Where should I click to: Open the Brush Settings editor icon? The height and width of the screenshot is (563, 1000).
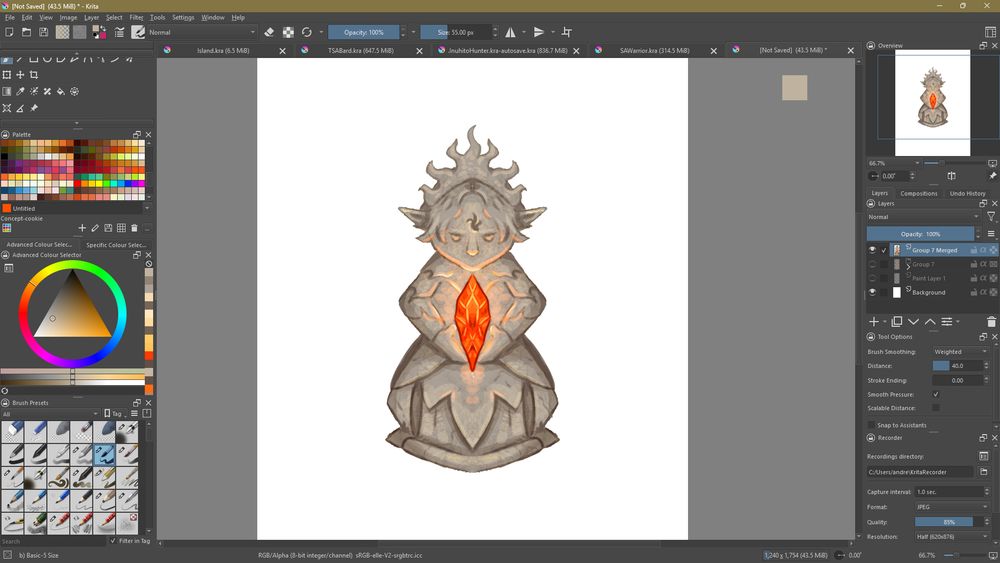[119, 32]
